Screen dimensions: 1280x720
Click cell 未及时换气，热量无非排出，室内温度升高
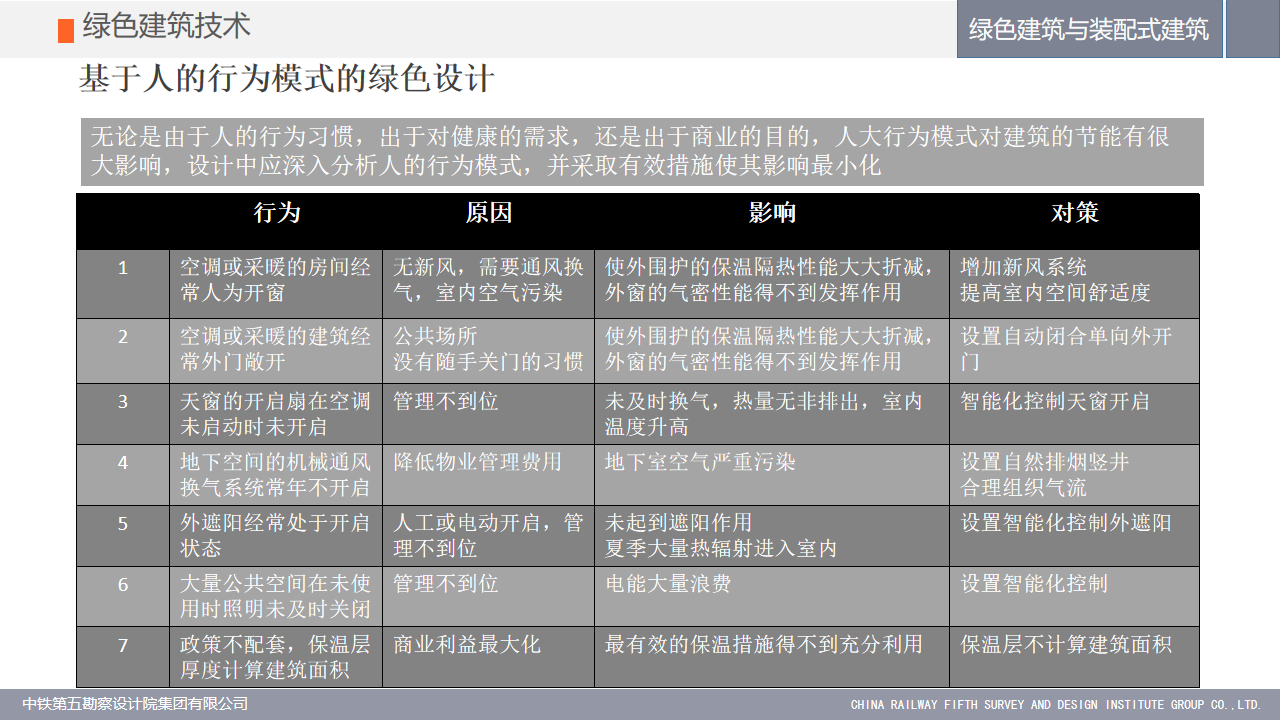point(772,414)
